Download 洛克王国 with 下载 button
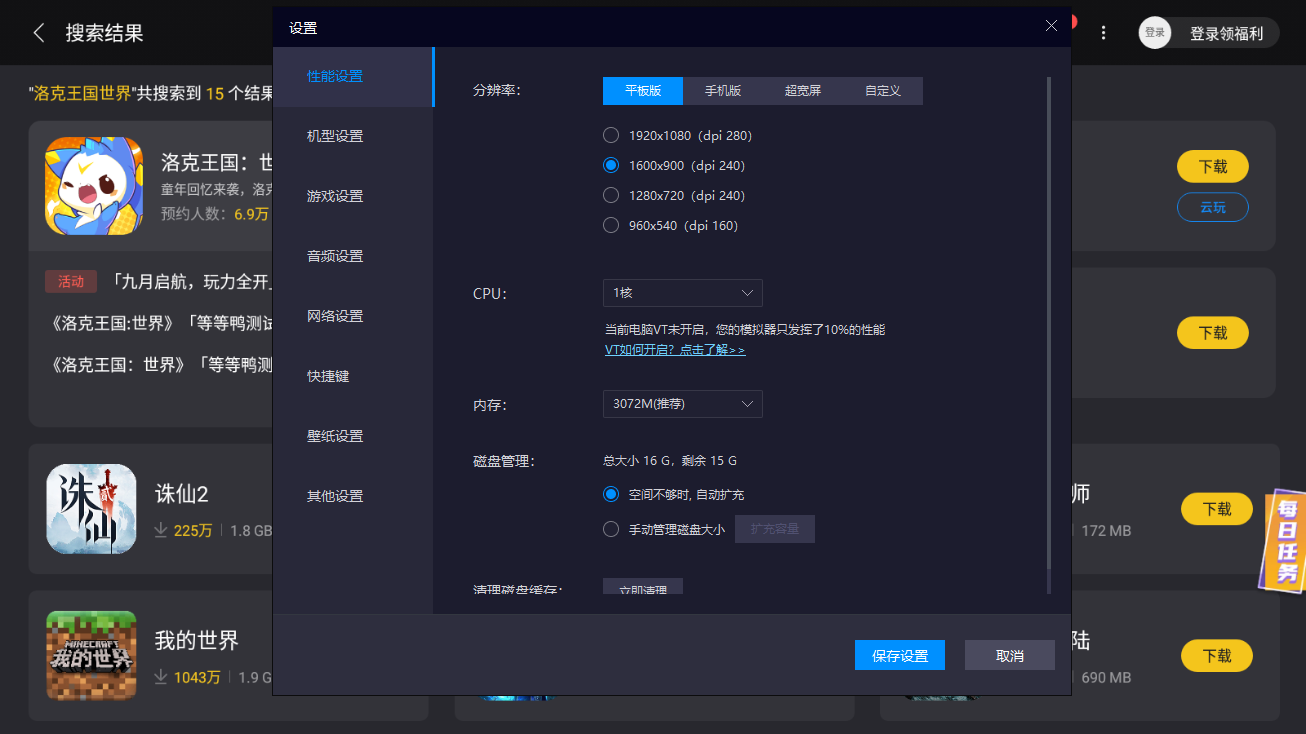Screen dimensions: 1306x734 (1213, 166)
